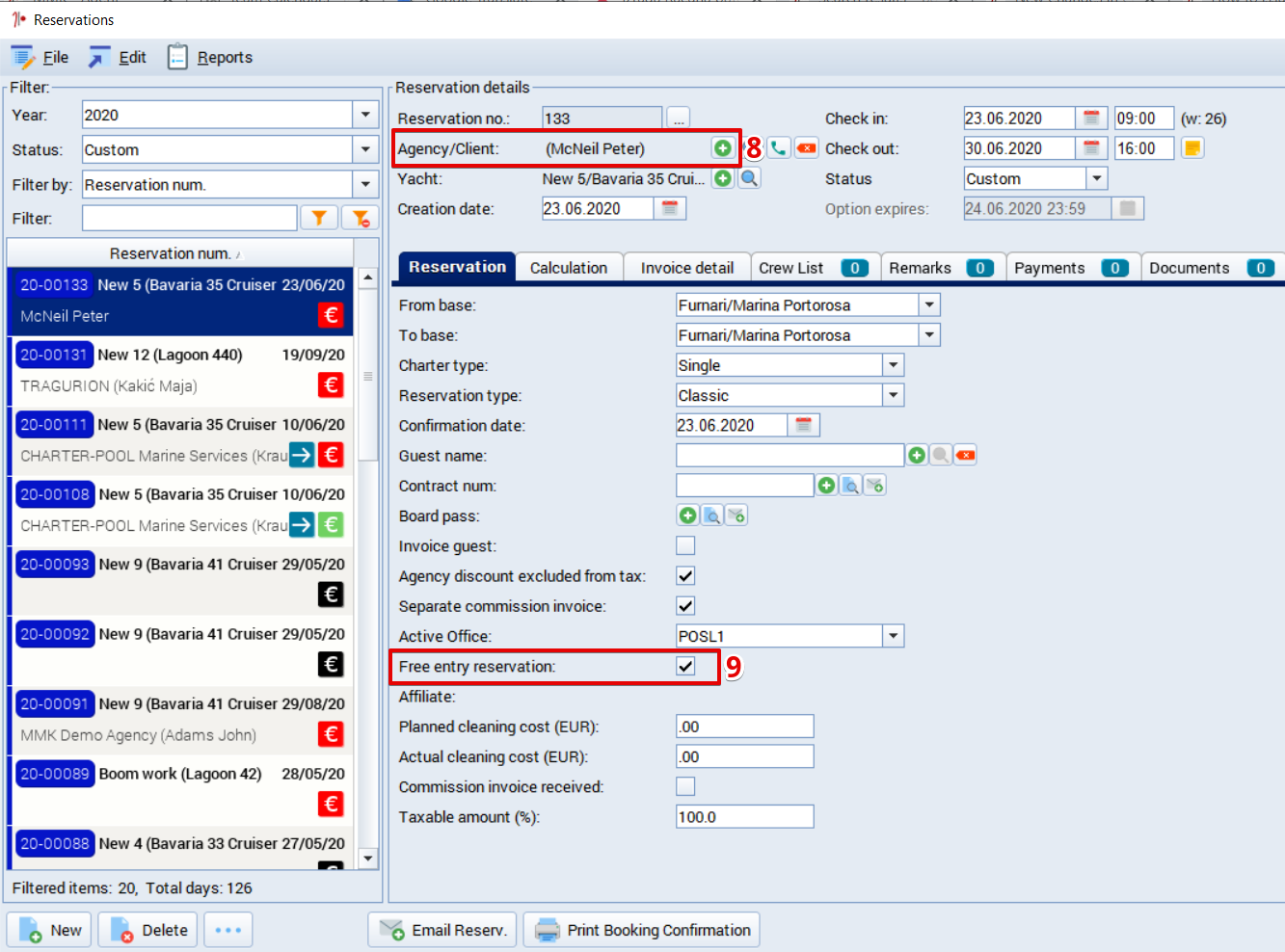Open Charter type dropdown

click(893, 365)
